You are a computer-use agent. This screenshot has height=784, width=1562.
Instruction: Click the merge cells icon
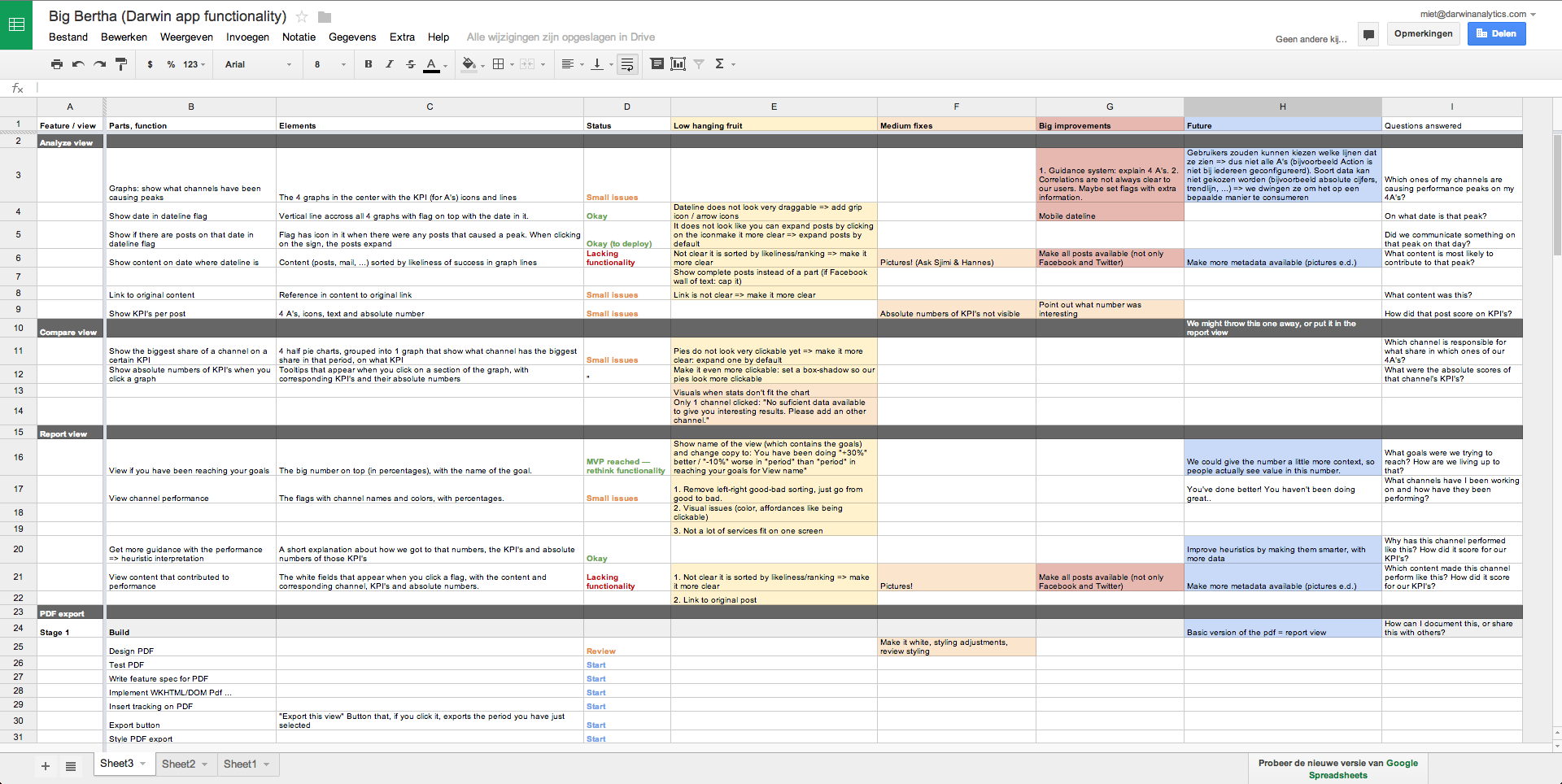(x=527, y=64)
